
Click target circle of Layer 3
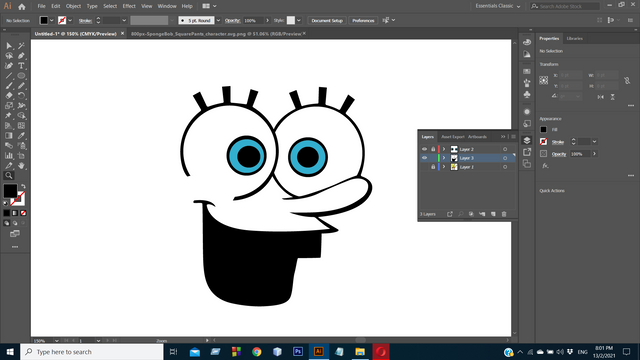tap(505, 158)
